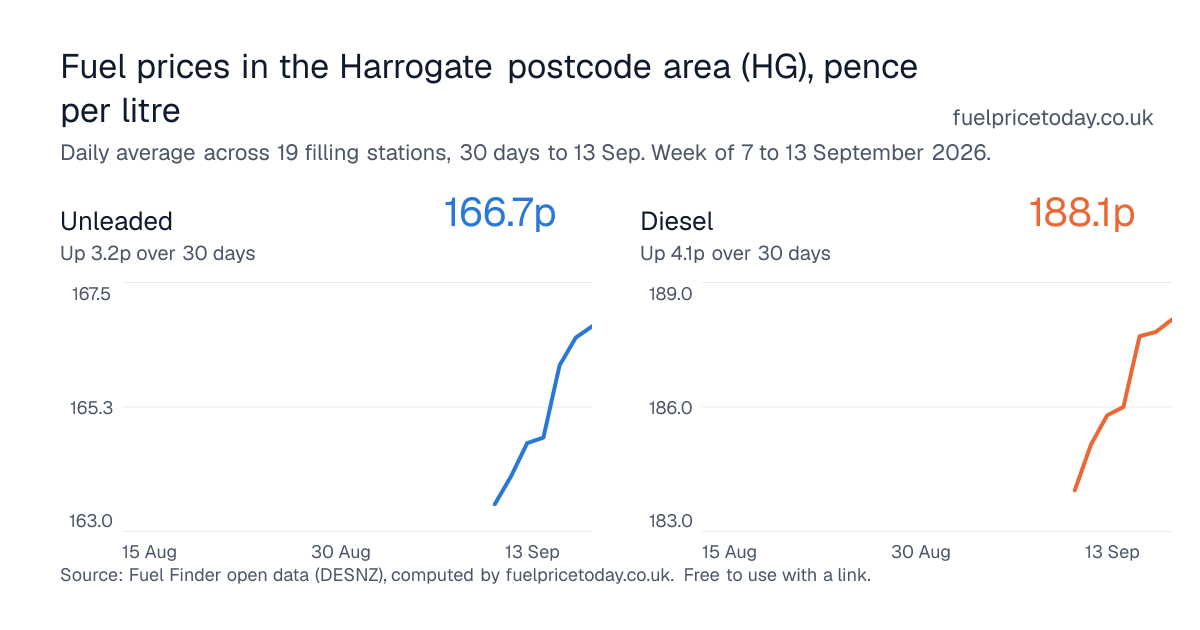Click the subtitle about 19 filling stations
This screenshot has height=630, width=1200.
[x=526, y=153]
